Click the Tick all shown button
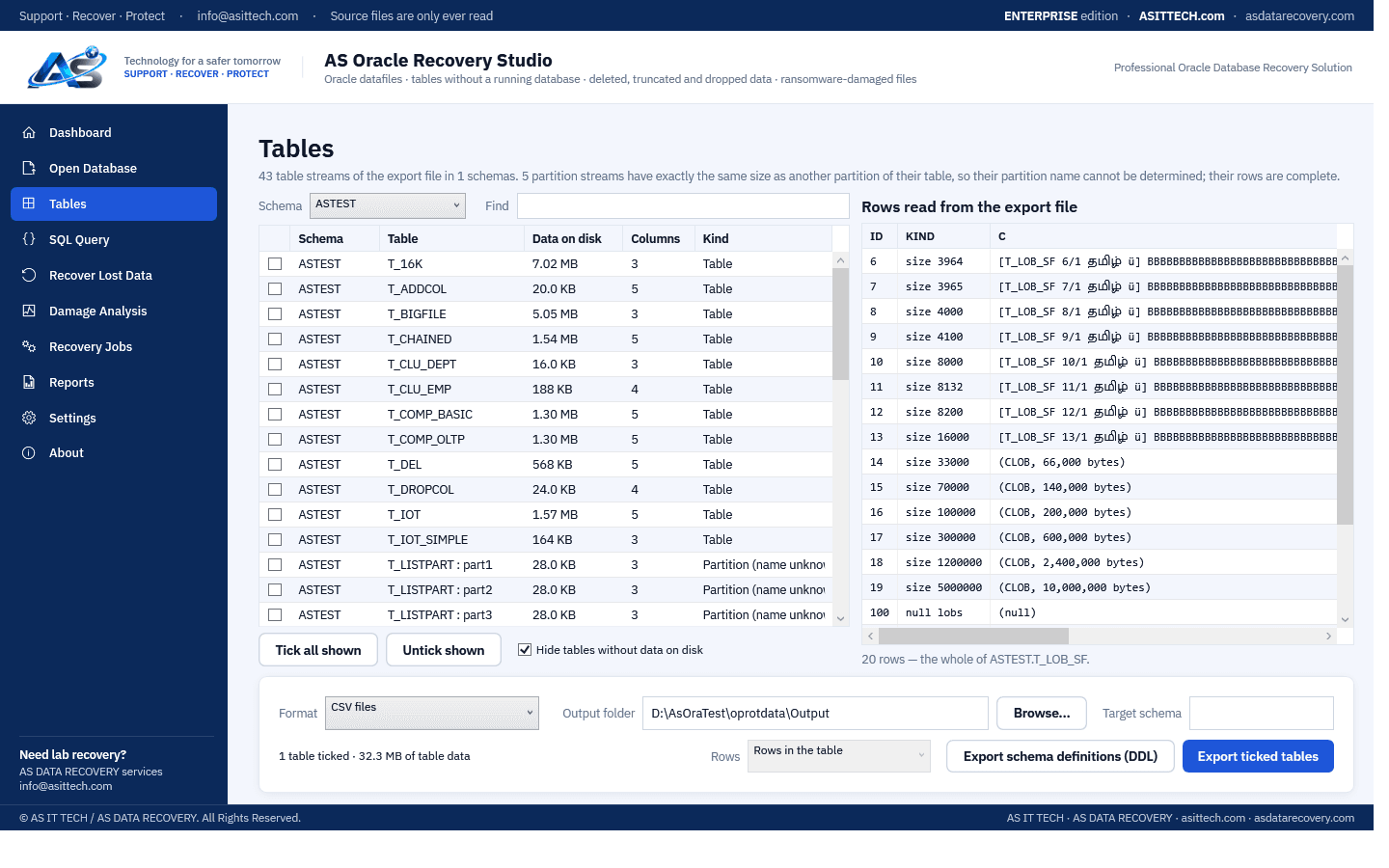The image size is (1389, 868). (318, 650)
